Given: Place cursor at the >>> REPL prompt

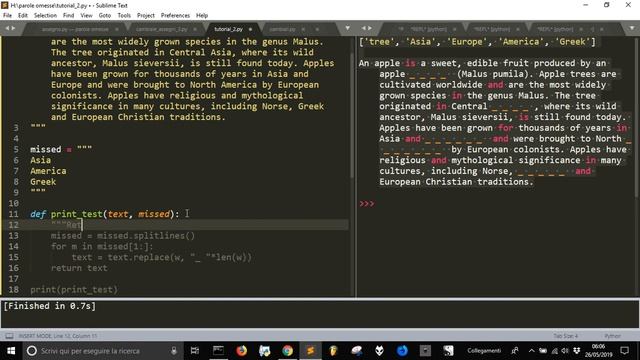Looking at the screenshot, I should (367, 204).
